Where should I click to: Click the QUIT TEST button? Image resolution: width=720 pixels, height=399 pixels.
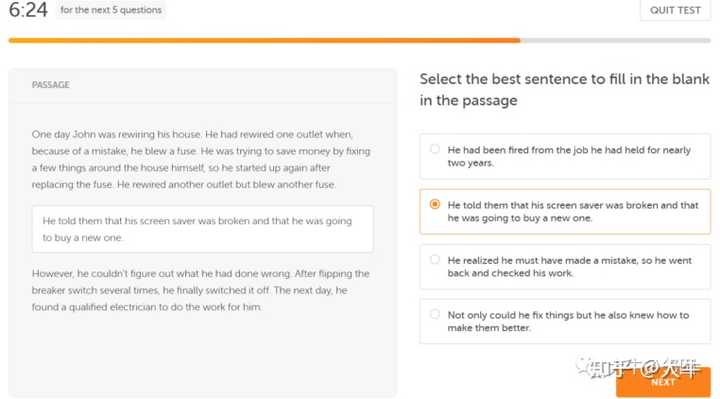coord(675,10)
